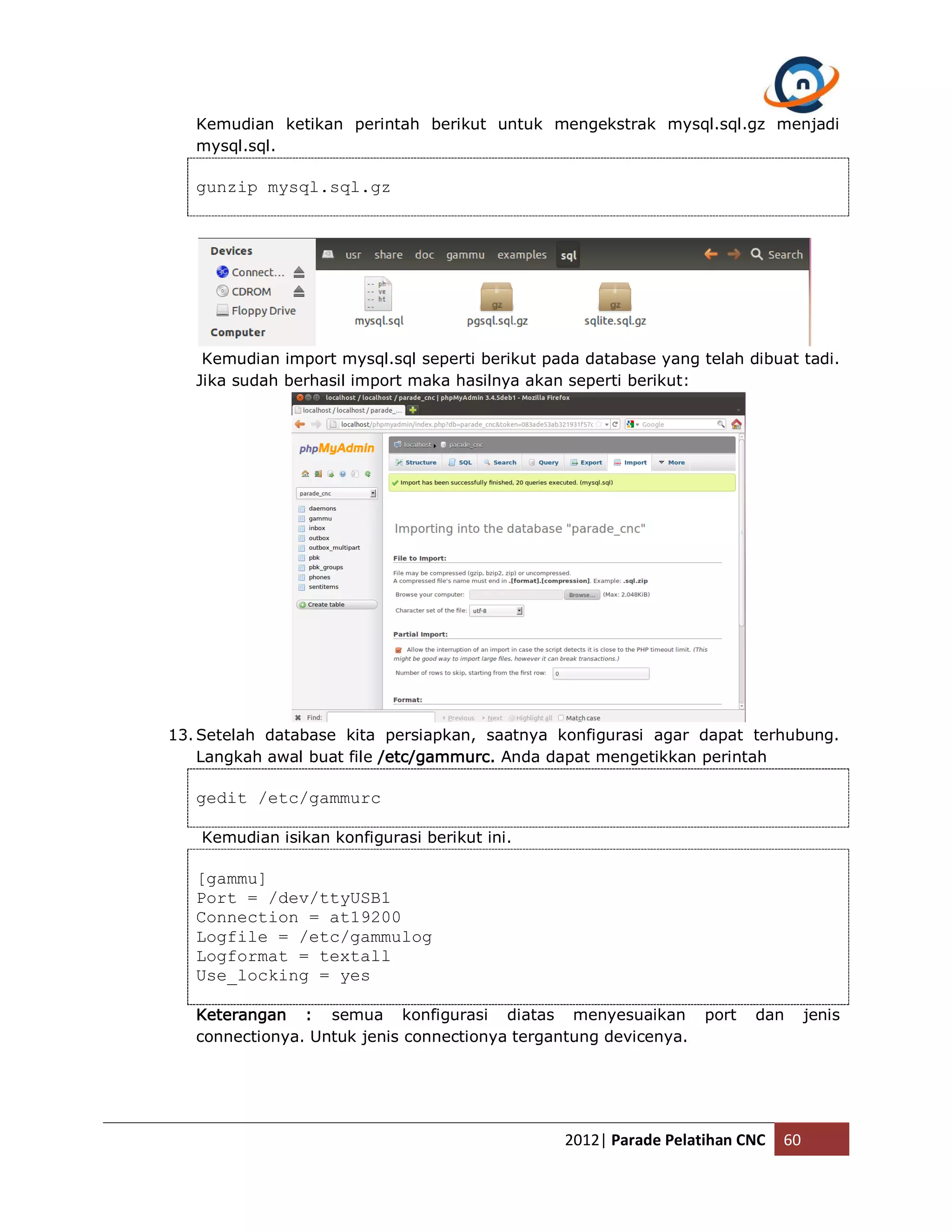
Task: Open pgsql.sql.gz archive
Action: click(x=497, y=305)
